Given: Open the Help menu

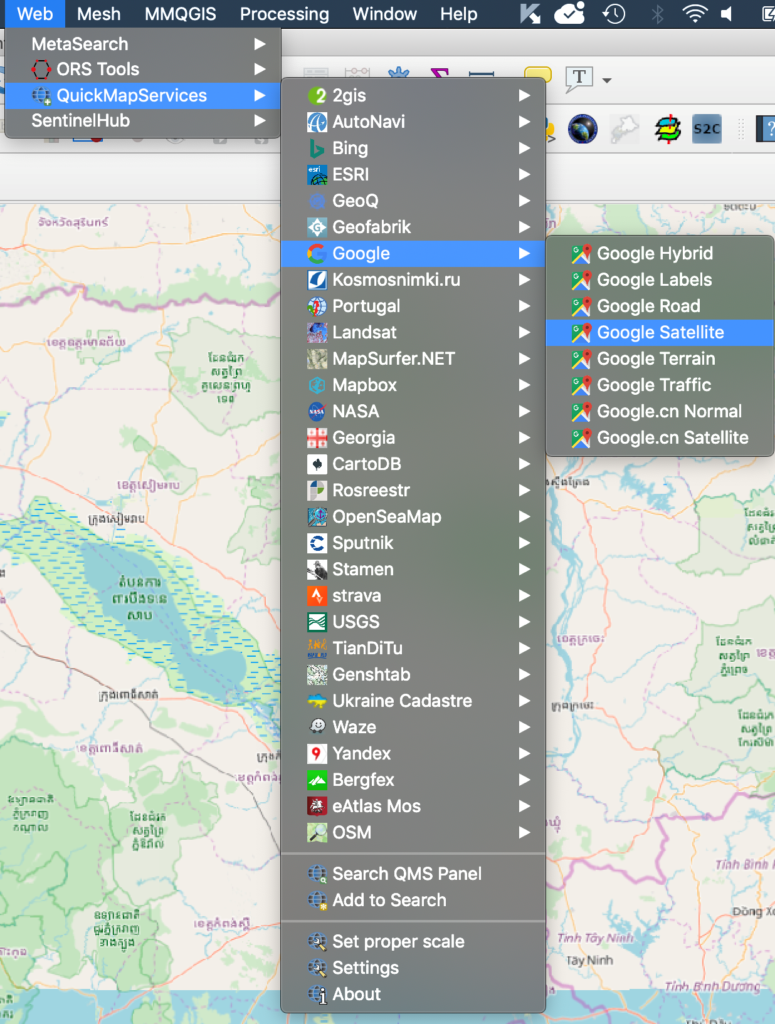Looking at the screenshot, I should [458, 14].
